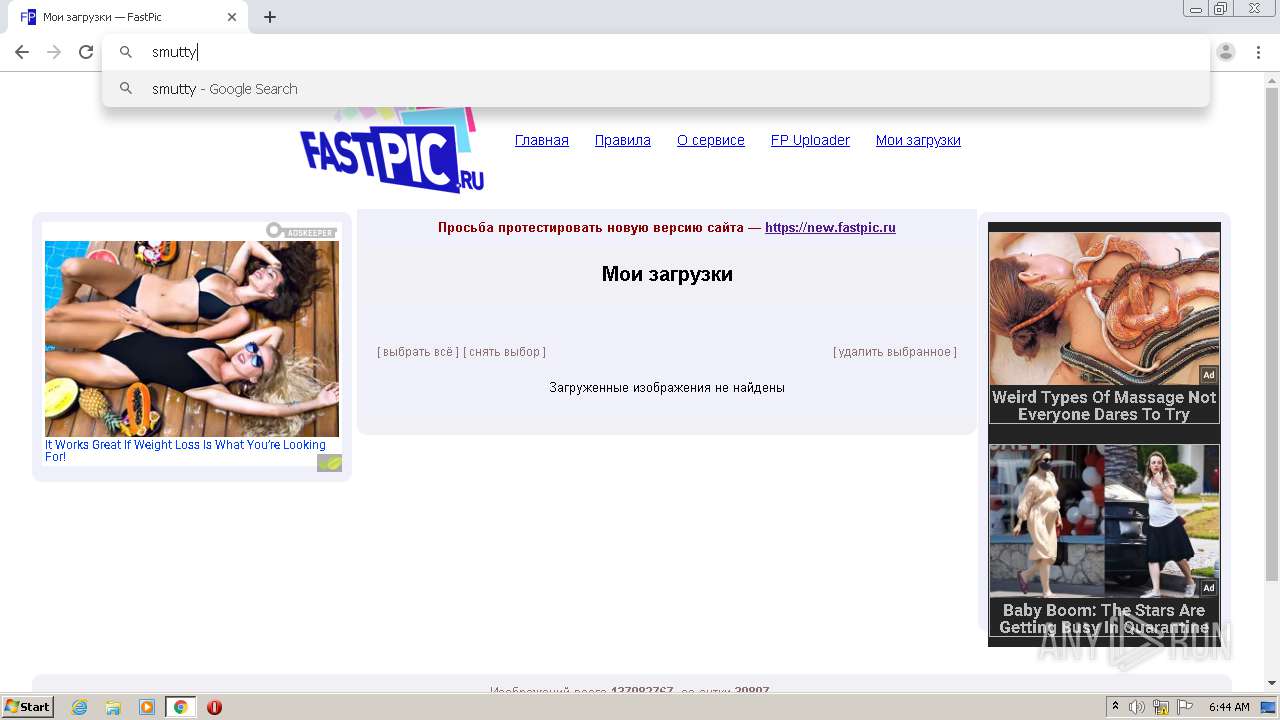Viewport: 1280px width, 720px height.
Task: Open the О сервисе link
Action: pyautogui.click(x=711, y=140)
